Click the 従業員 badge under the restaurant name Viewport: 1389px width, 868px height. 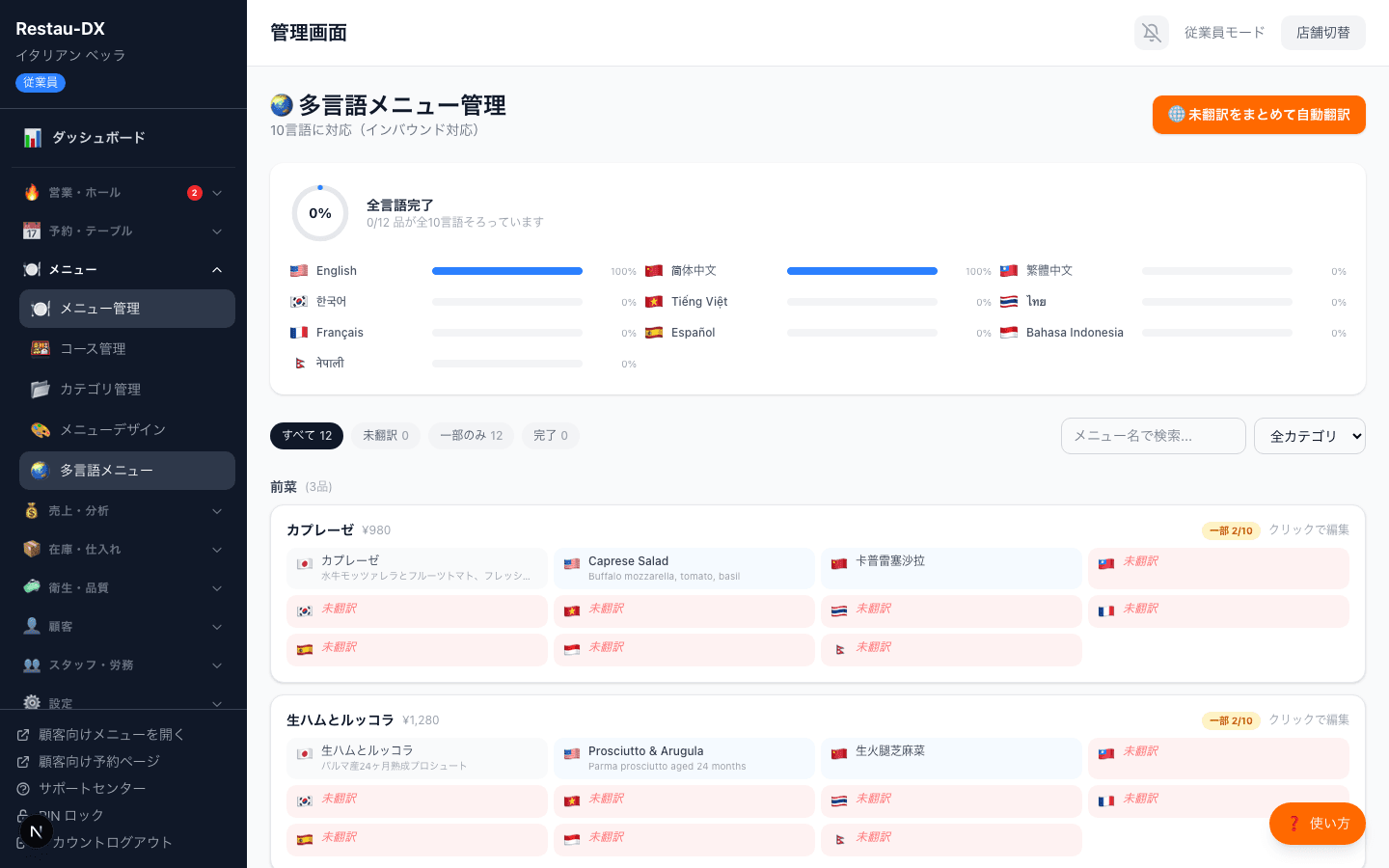41,83
